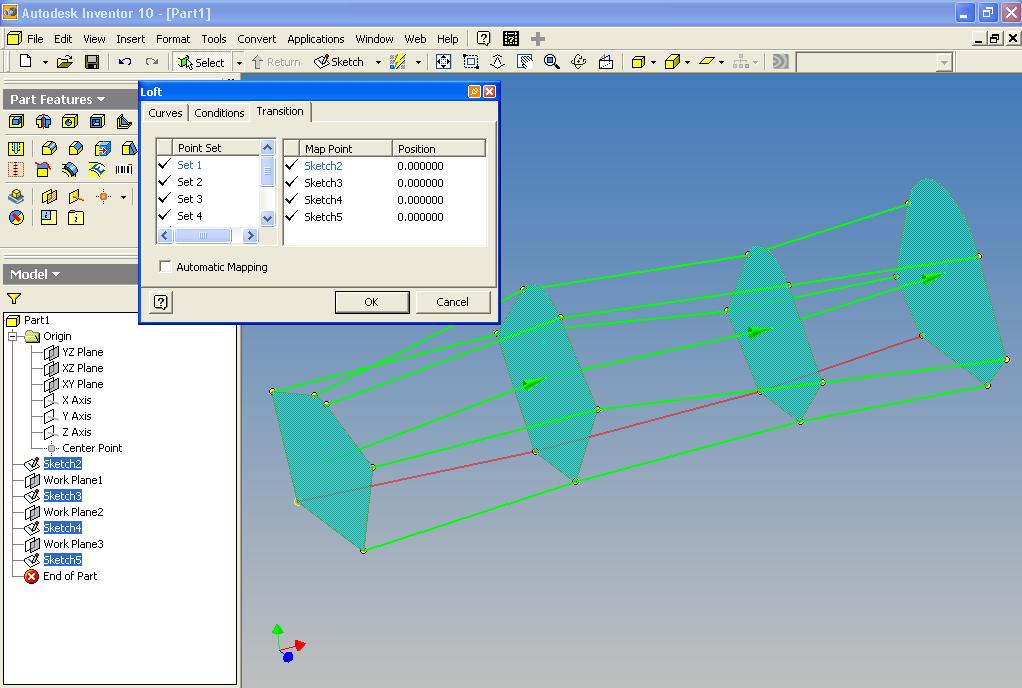Image resolution: width=1022 pixels, height=688 pixels.
Task: Open the work point dropdown arrow
Action: (123, 197)
